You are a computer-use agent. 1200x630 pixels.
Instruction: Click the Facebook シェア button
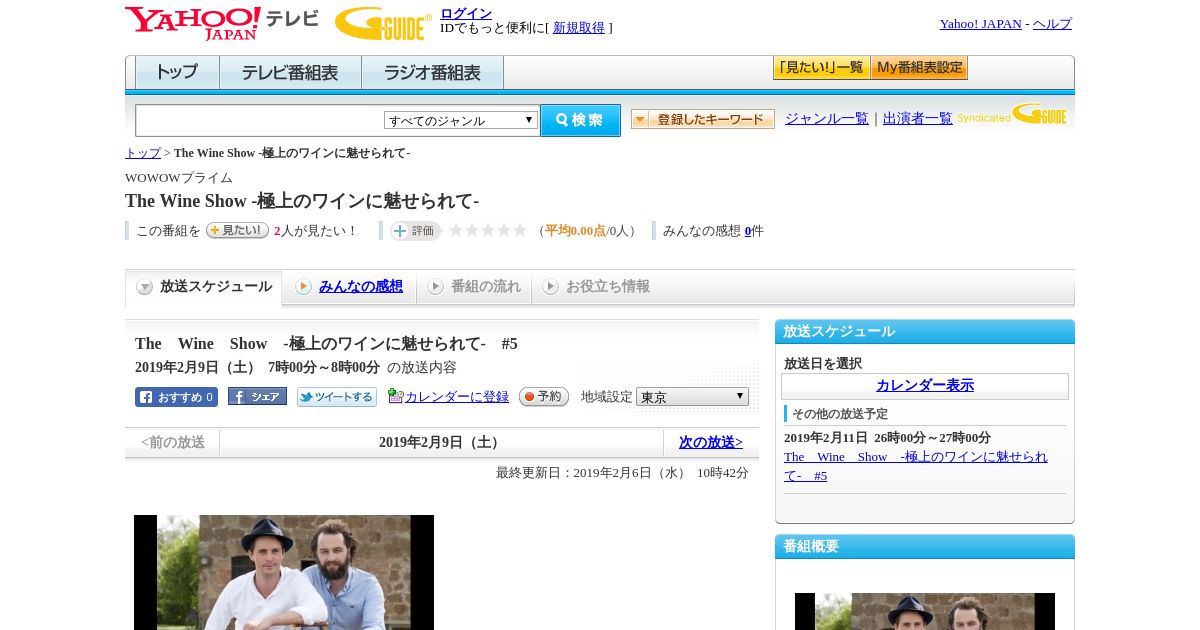point(257,396)
